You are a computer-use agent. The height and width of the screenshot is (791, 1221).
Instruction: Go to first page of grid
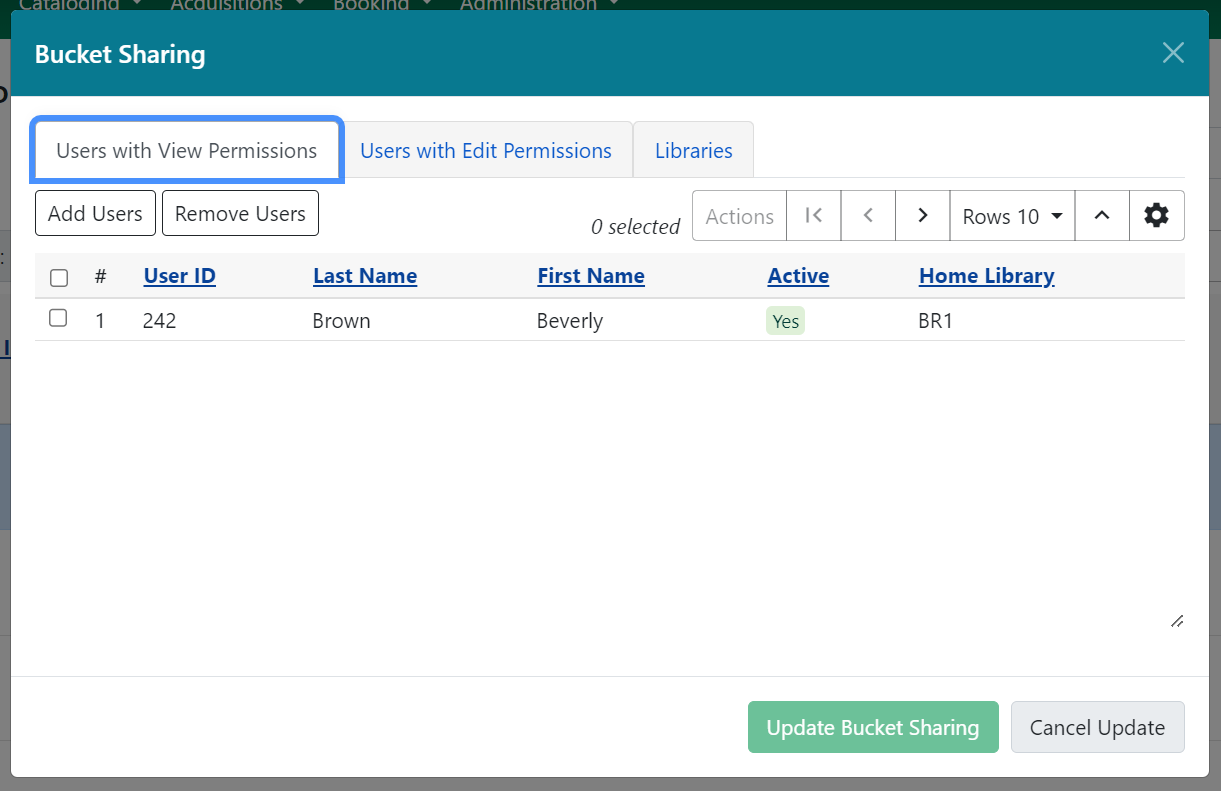coord(814,216)
